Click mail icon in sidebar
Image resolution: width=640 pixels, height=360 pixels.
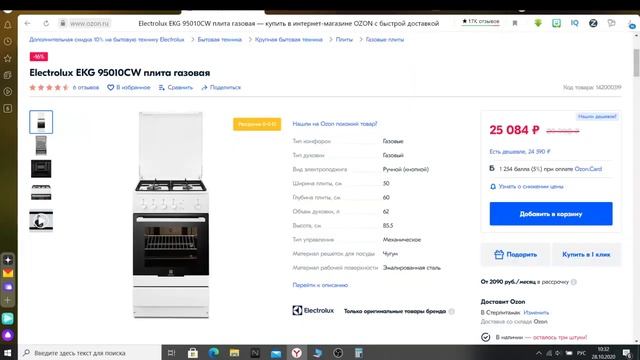8,273
